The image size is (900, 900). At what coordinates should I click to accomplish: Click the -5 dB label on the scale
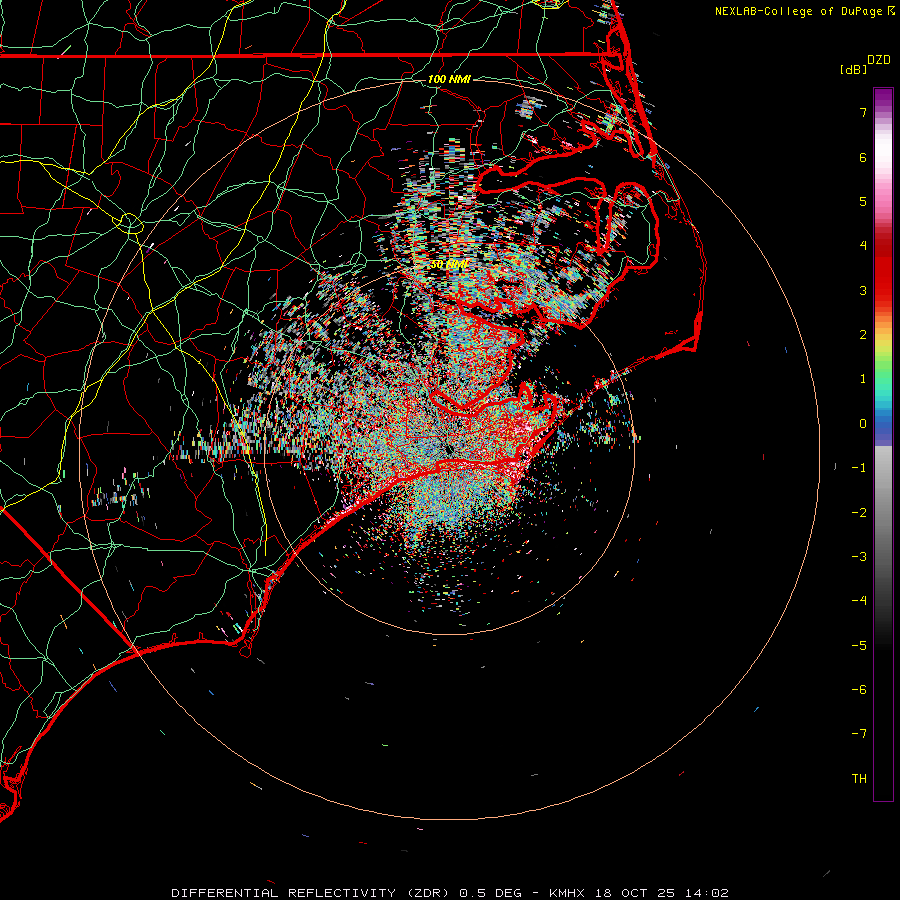pos(859,646)
